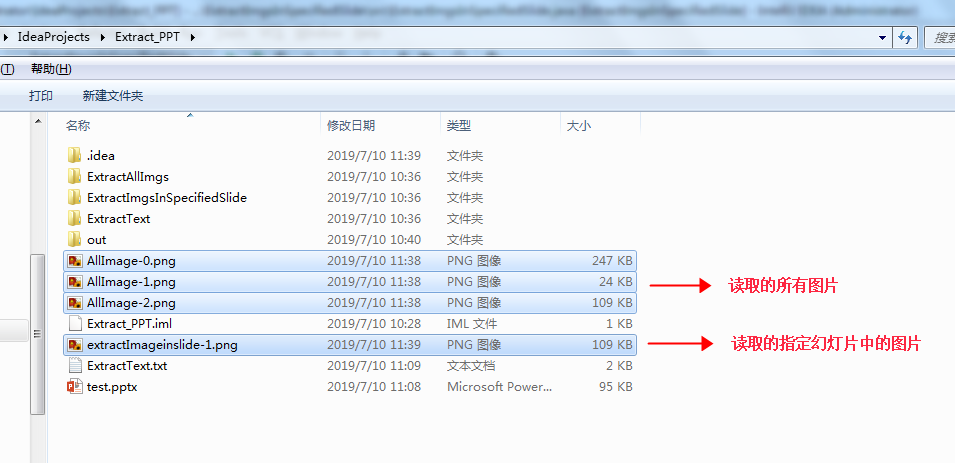Click the 2019/7/10 11:09 date cell

coord(374,366)
